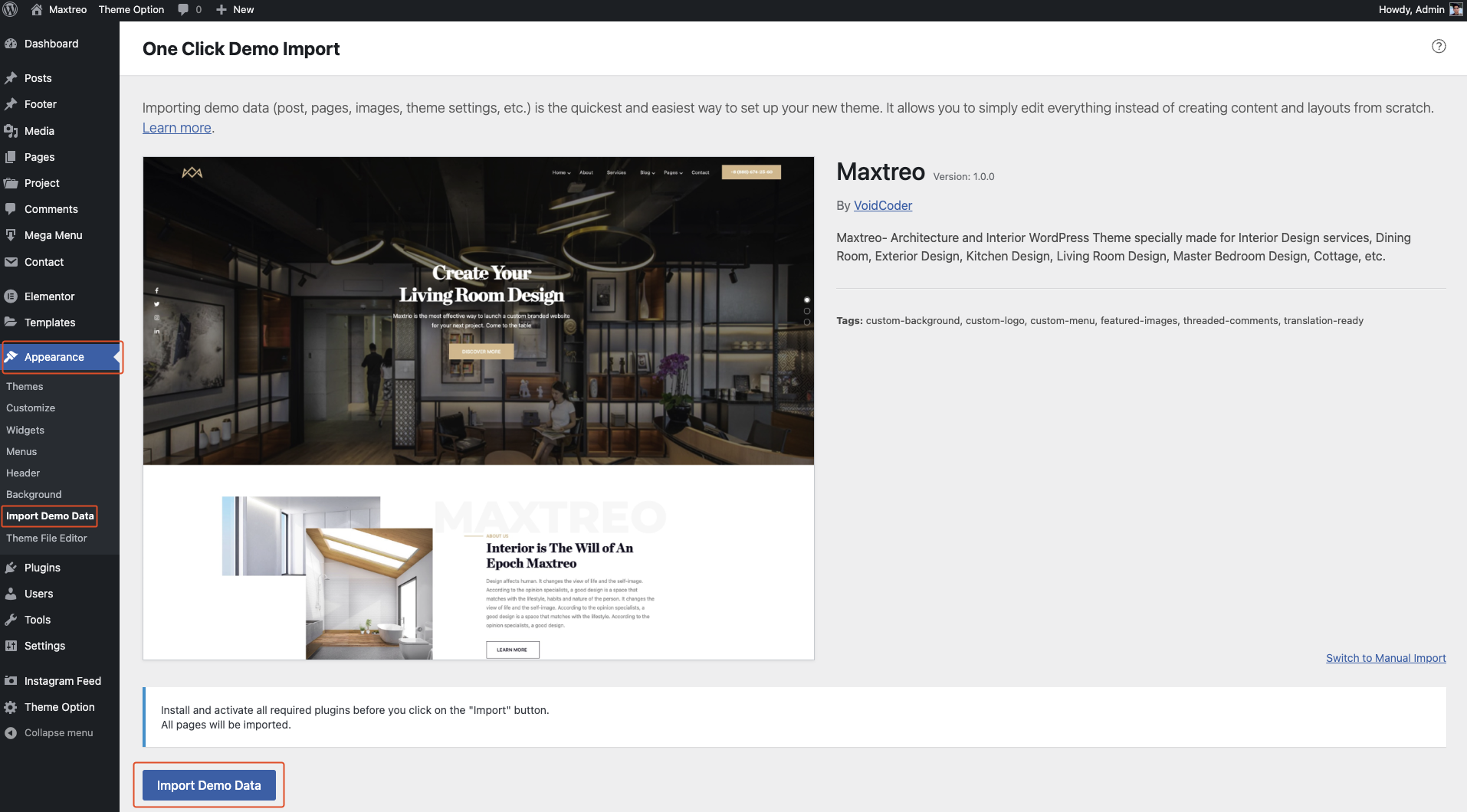This screenshot has width=1467, height=812.
Task: Open Users in the sidebar
Action: (x=38, y=594)
